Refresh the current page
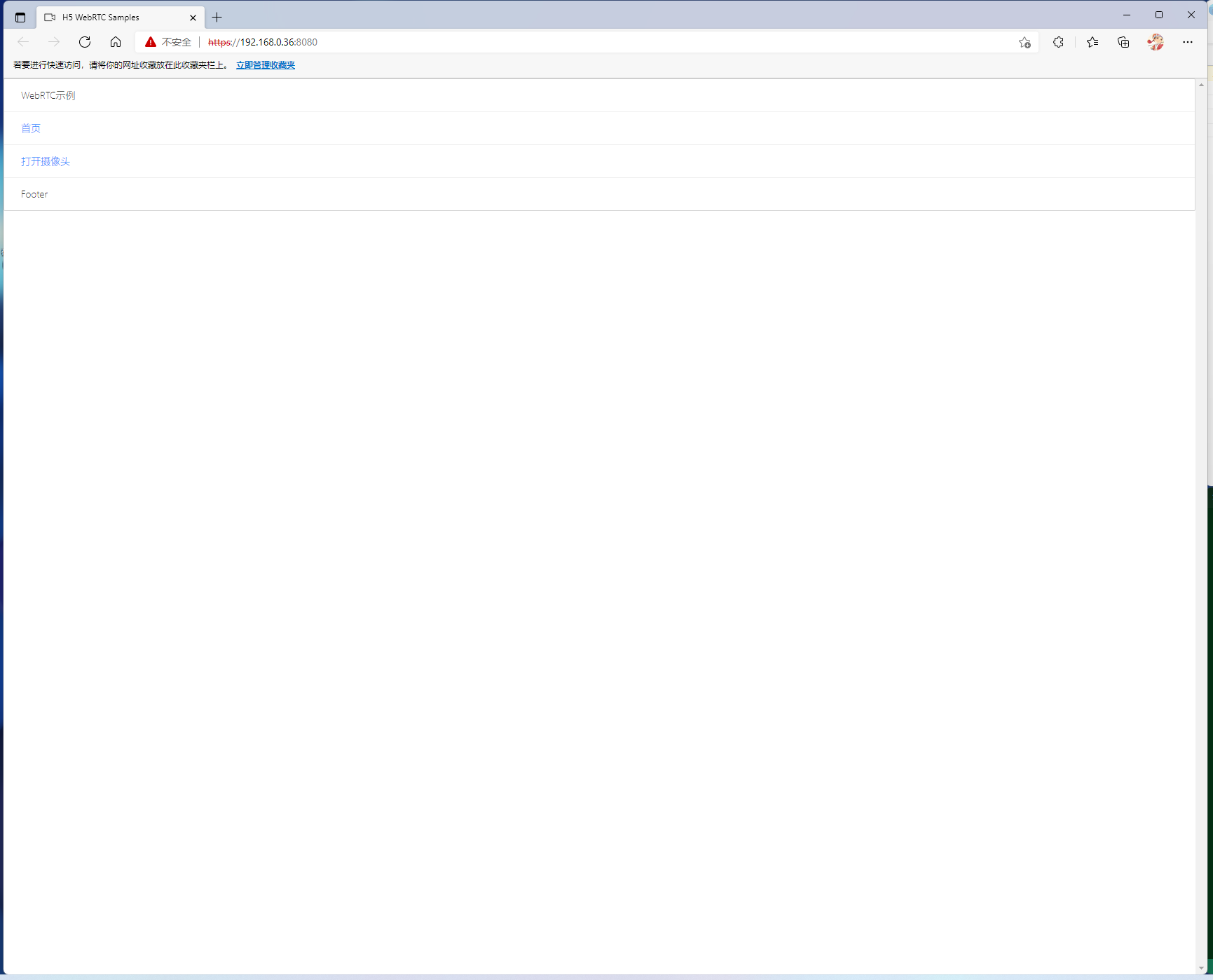The height and width of the screenshot is (980, 1213). (85, 42)
